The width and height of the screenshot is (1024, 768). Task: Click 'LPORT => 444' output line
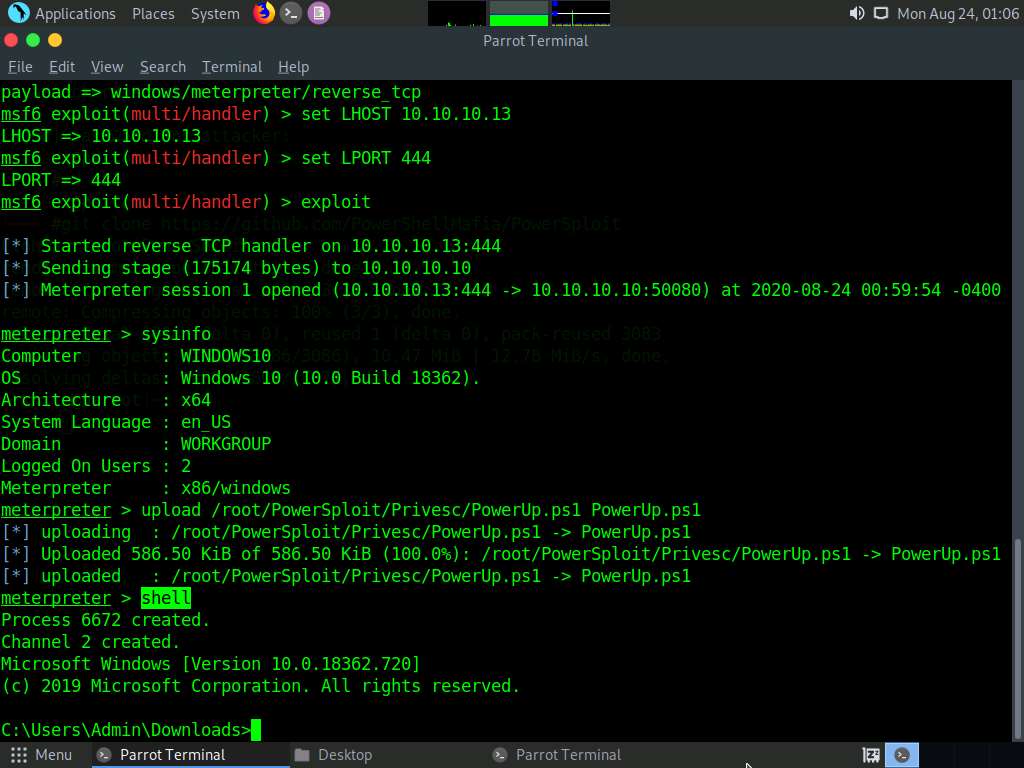pos(61,180)
